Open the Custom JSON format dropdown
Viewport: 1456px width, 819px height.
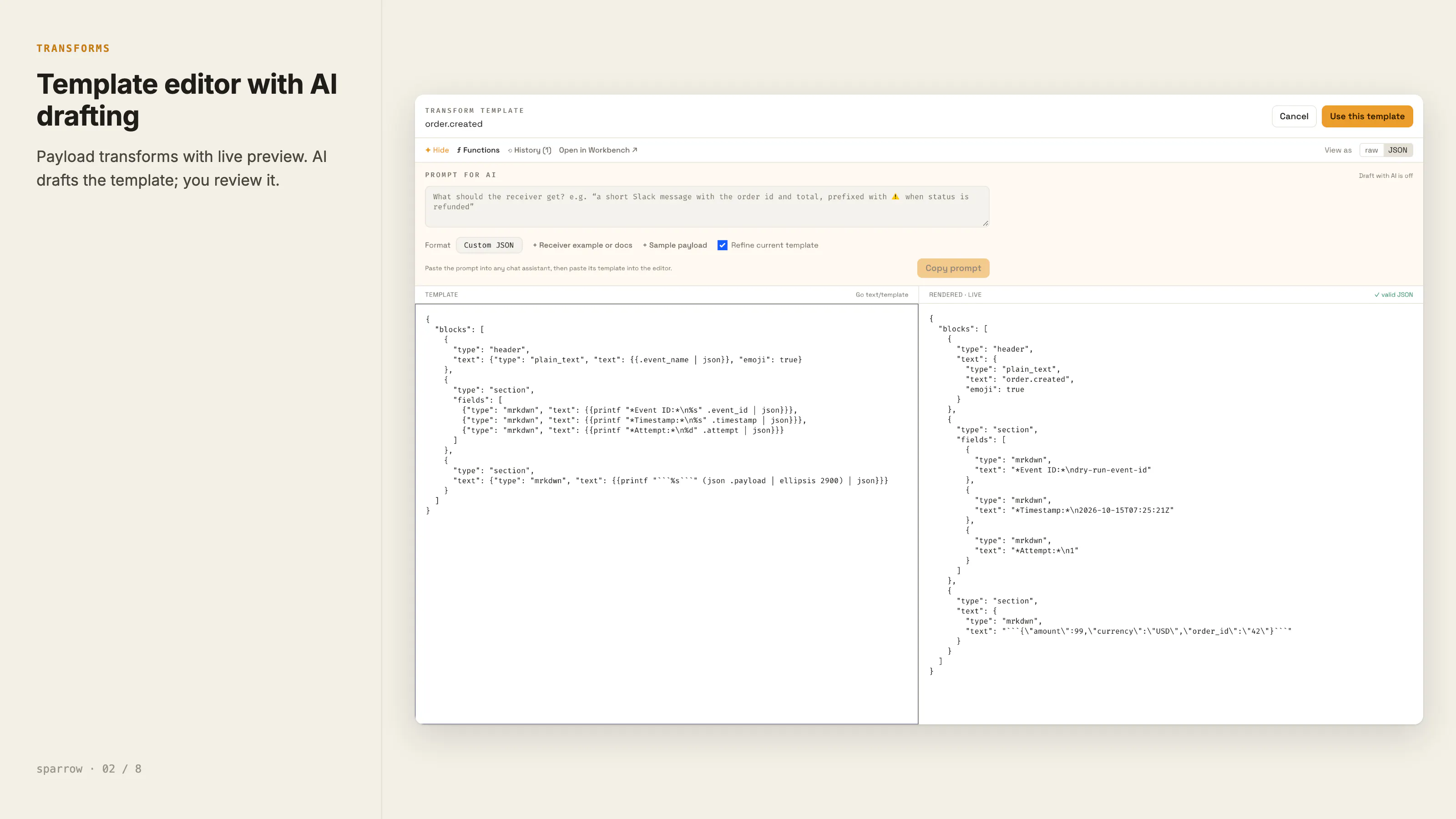tap(489, 245)
